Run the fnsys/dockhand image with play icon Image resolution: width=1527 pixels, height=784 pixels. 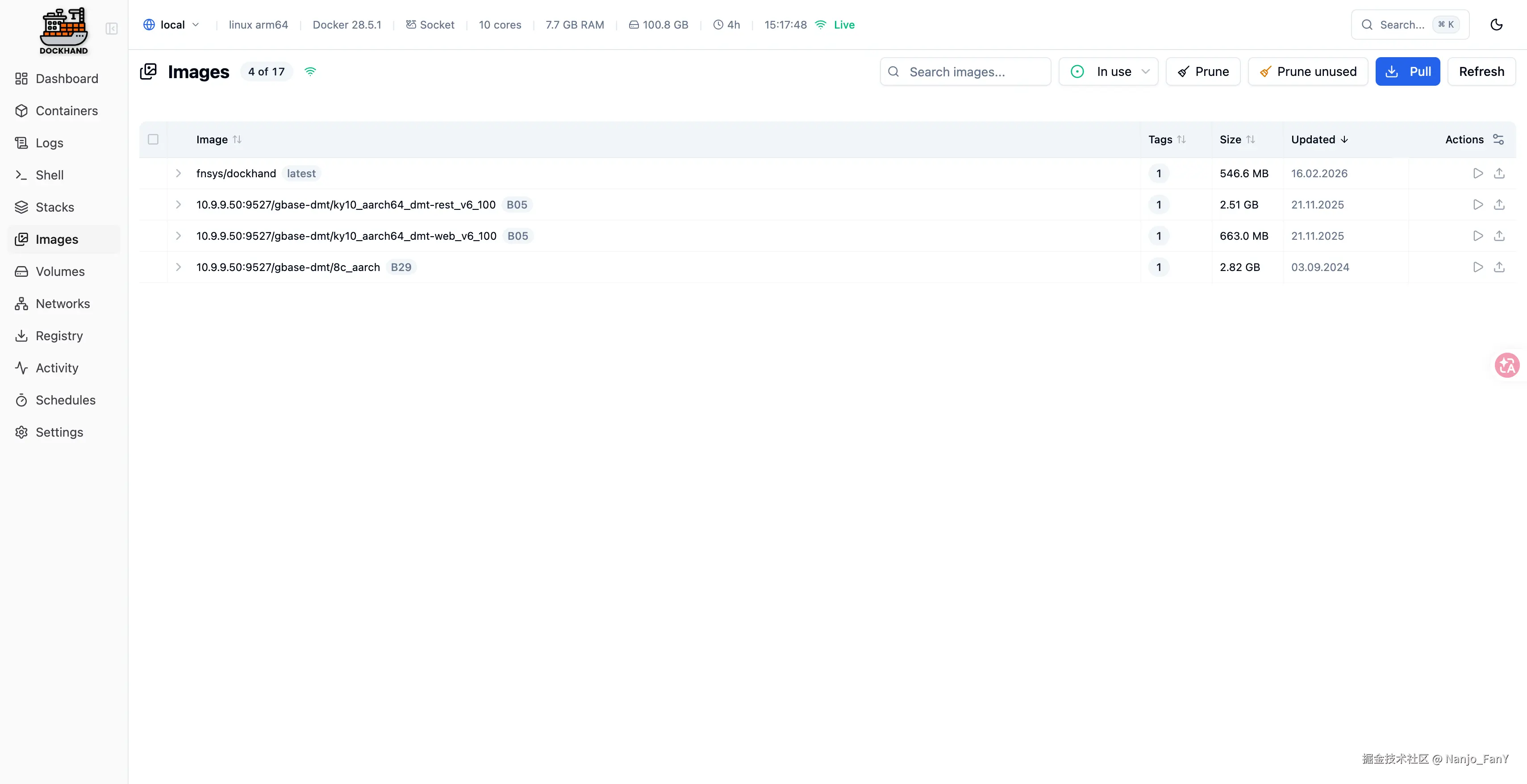pos(1478,173)
